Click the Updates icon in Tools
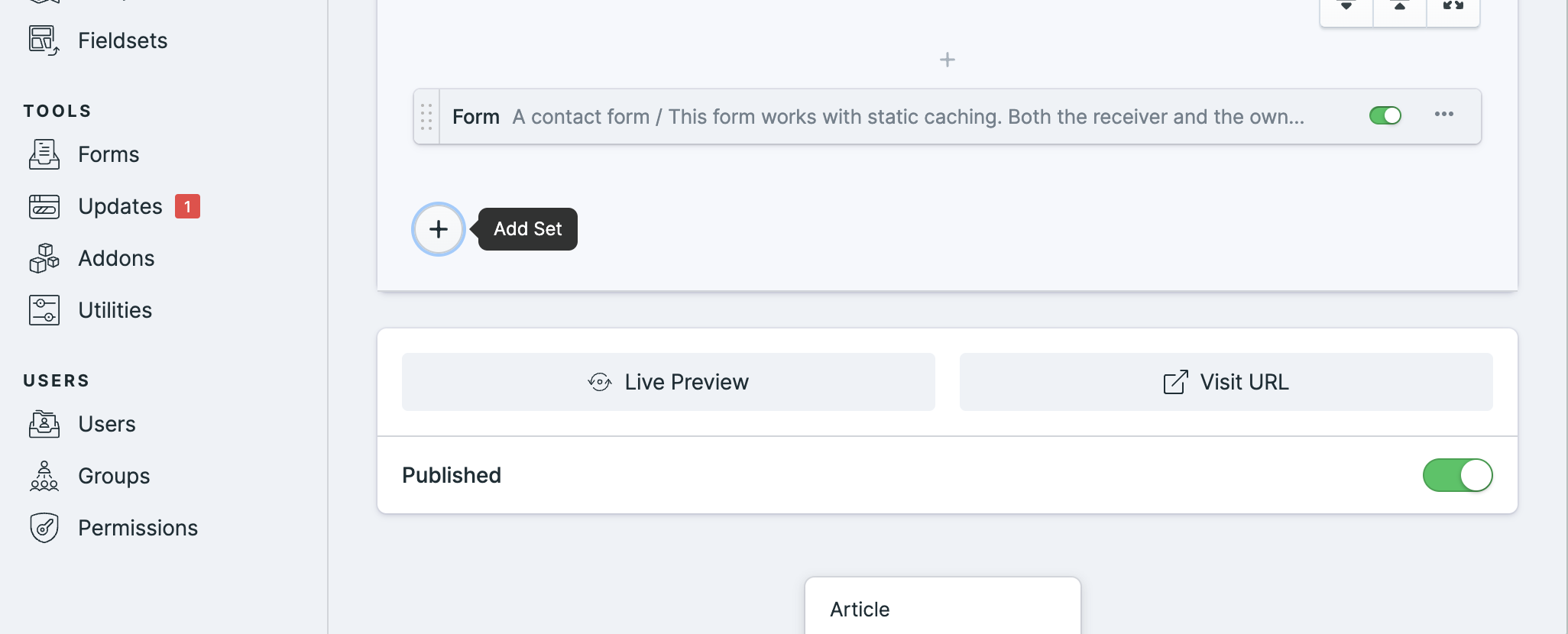The height and width of the screenshot is (634, 1568). pyautogui.click(x=44, y=206)
